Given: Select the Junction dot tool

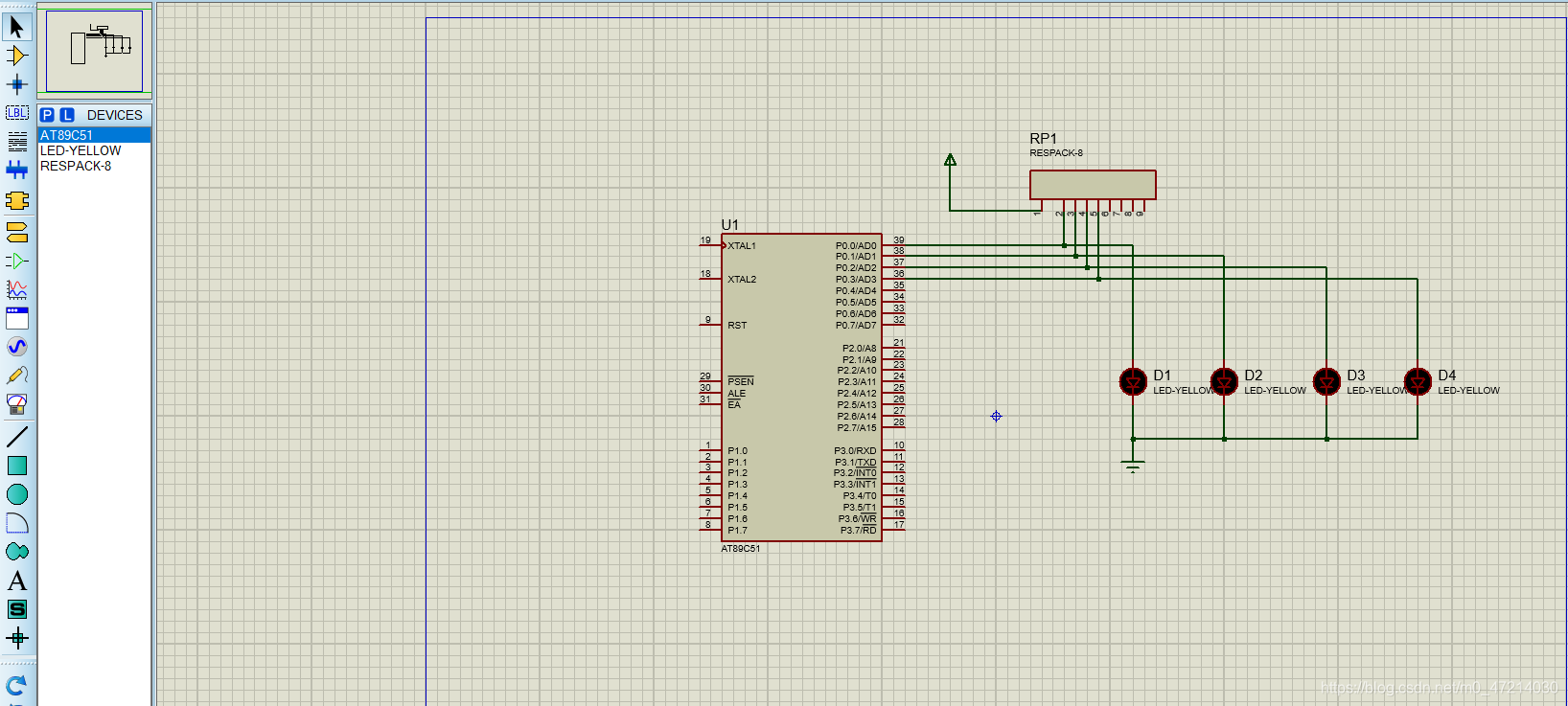Looking at the screenshot, I should click(16, 84).
